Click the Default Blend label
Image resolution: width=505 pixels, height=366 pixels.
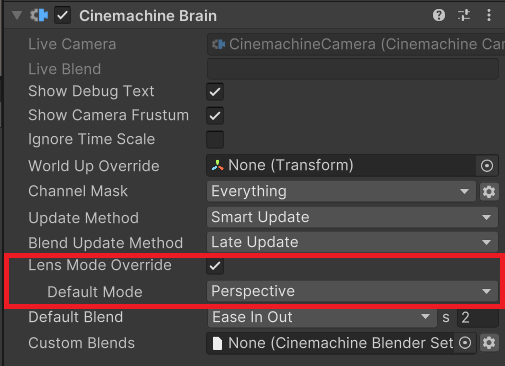(x=76, y=317)
